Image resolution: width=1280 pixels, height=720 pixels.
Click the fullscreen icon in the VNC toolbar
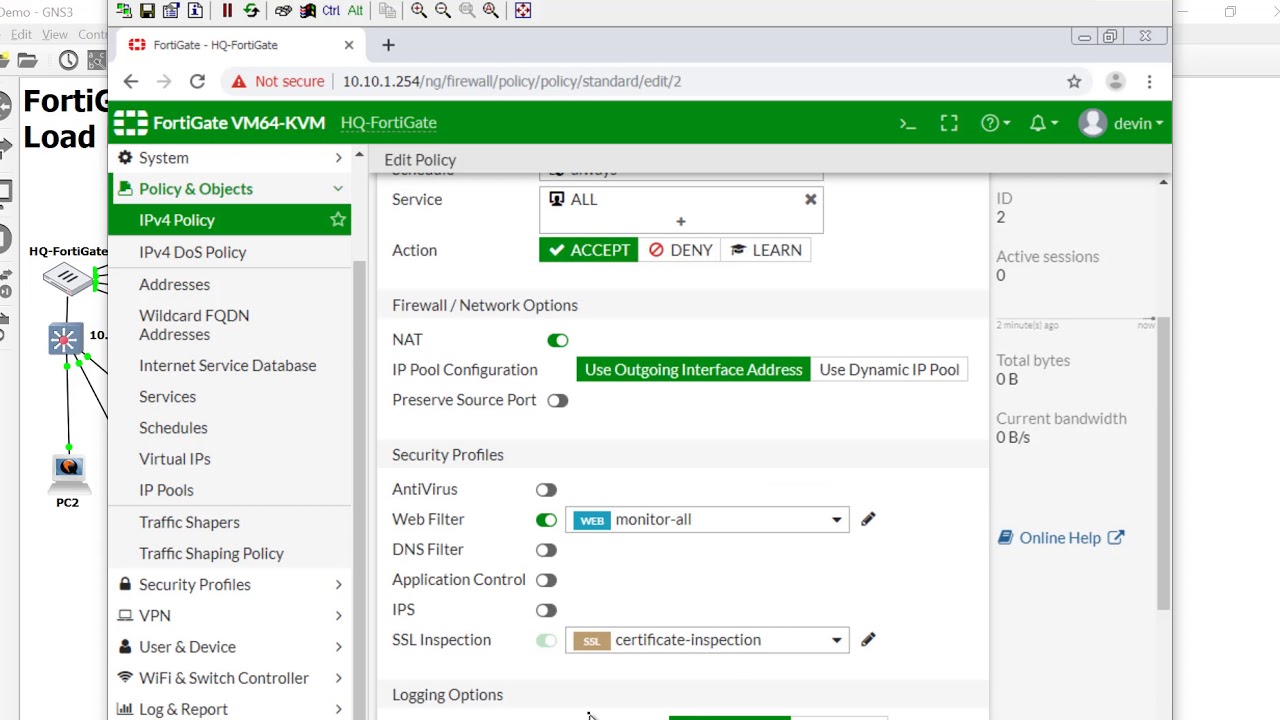pos(523,10)
